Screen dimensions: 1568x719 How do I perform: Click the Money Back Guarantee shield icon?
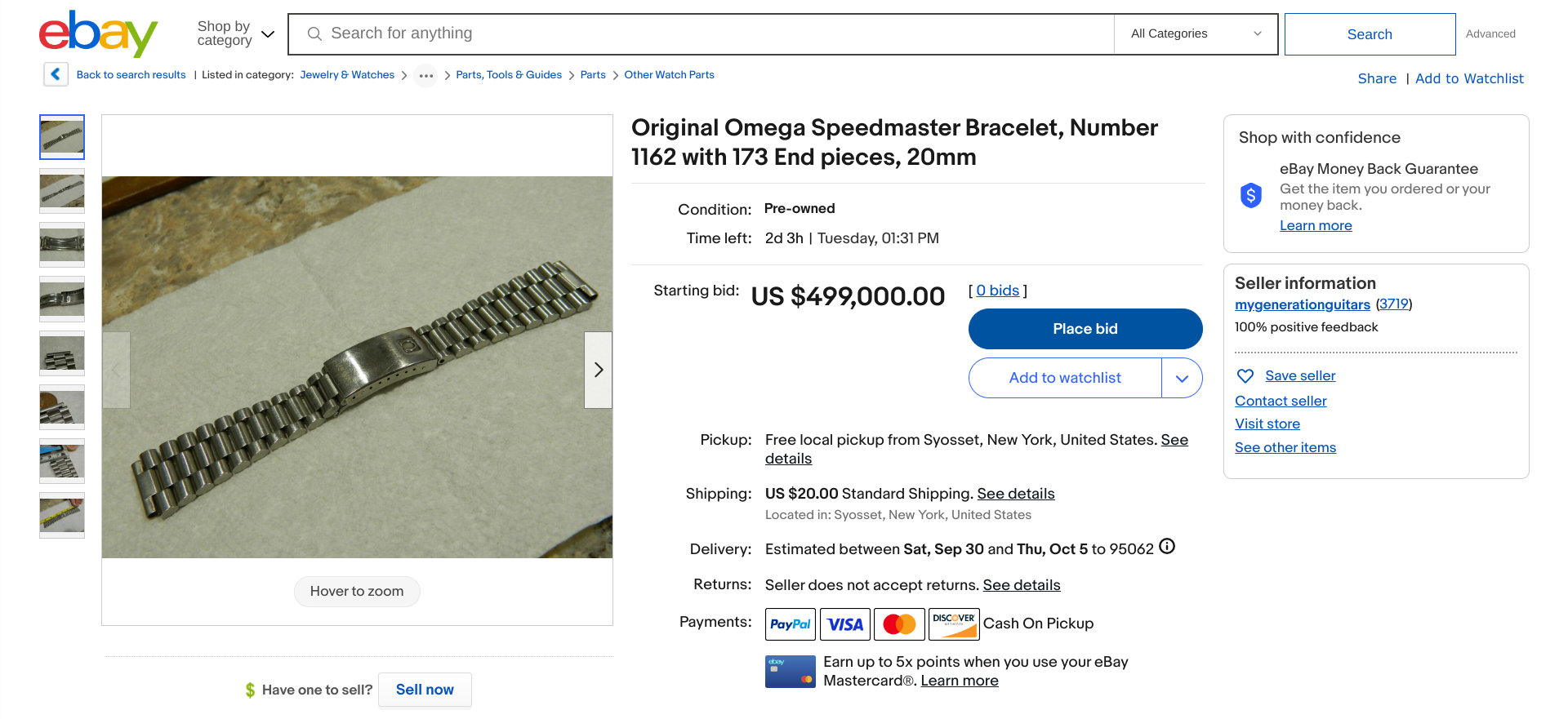[x=1250, y=196]
